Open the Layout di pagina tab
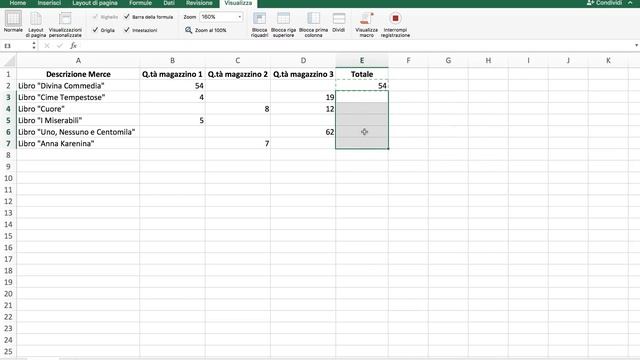Viewport: 640px width, 360px height. coord(95,3)
